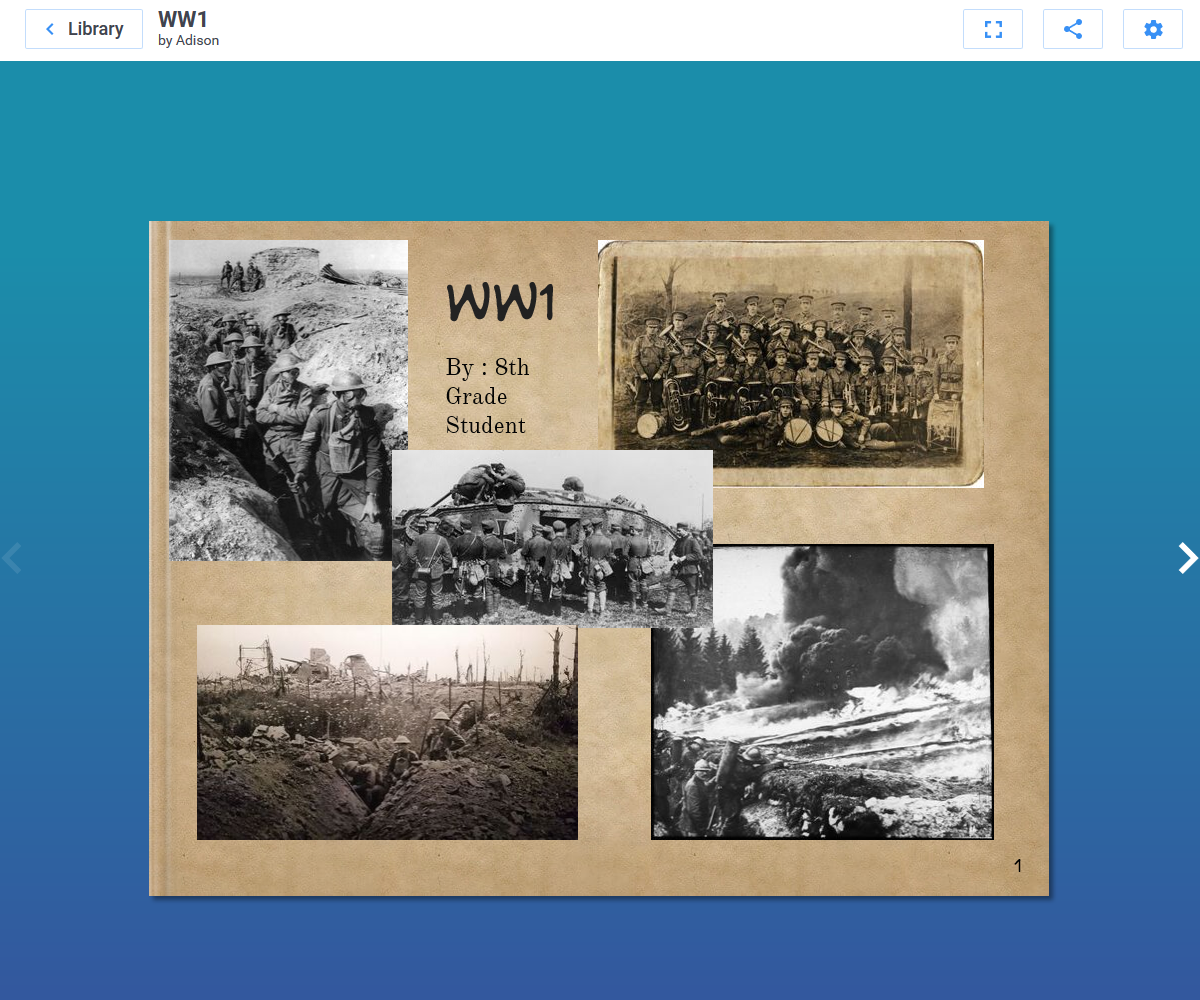This screenshot has width=1200, height=1000.
Task: Go to the next page arrow
Action: [x=1187, y=558]
